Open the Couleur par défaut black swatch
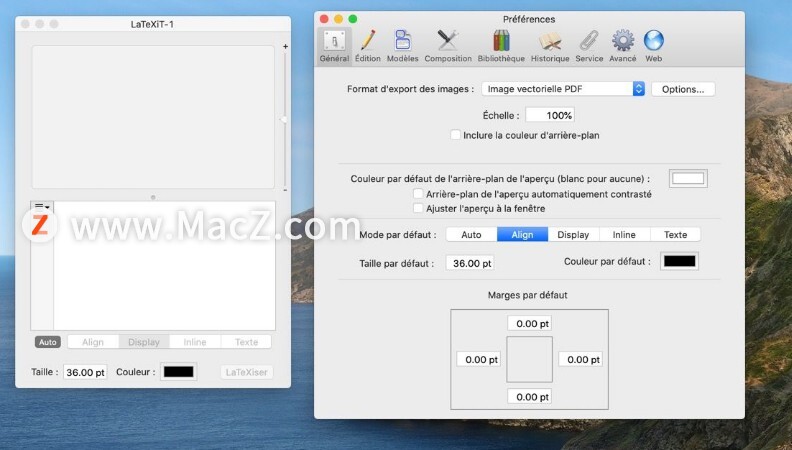Screen dimensions: 792x450 [x=679, y=261]
